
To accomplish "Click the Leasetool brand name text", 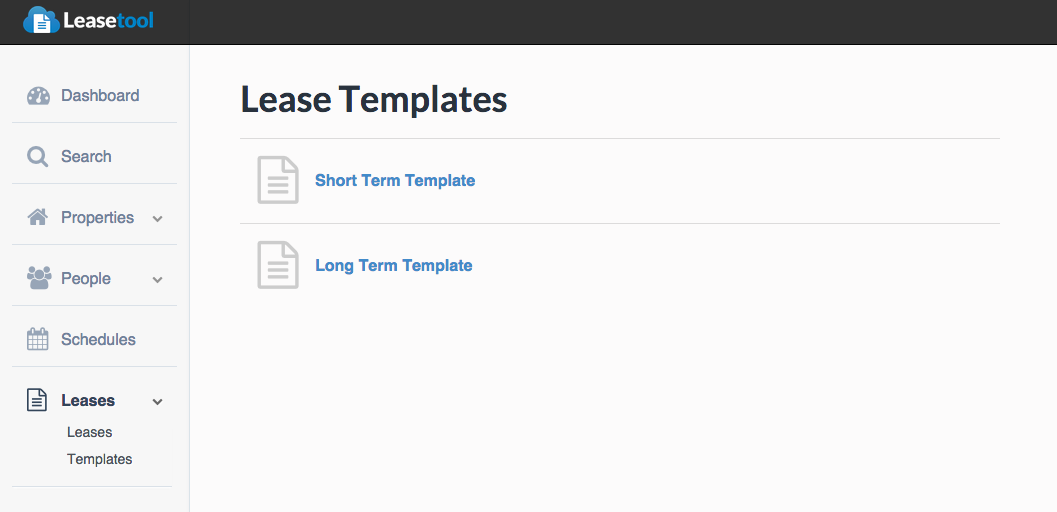I will click(108, 20).
